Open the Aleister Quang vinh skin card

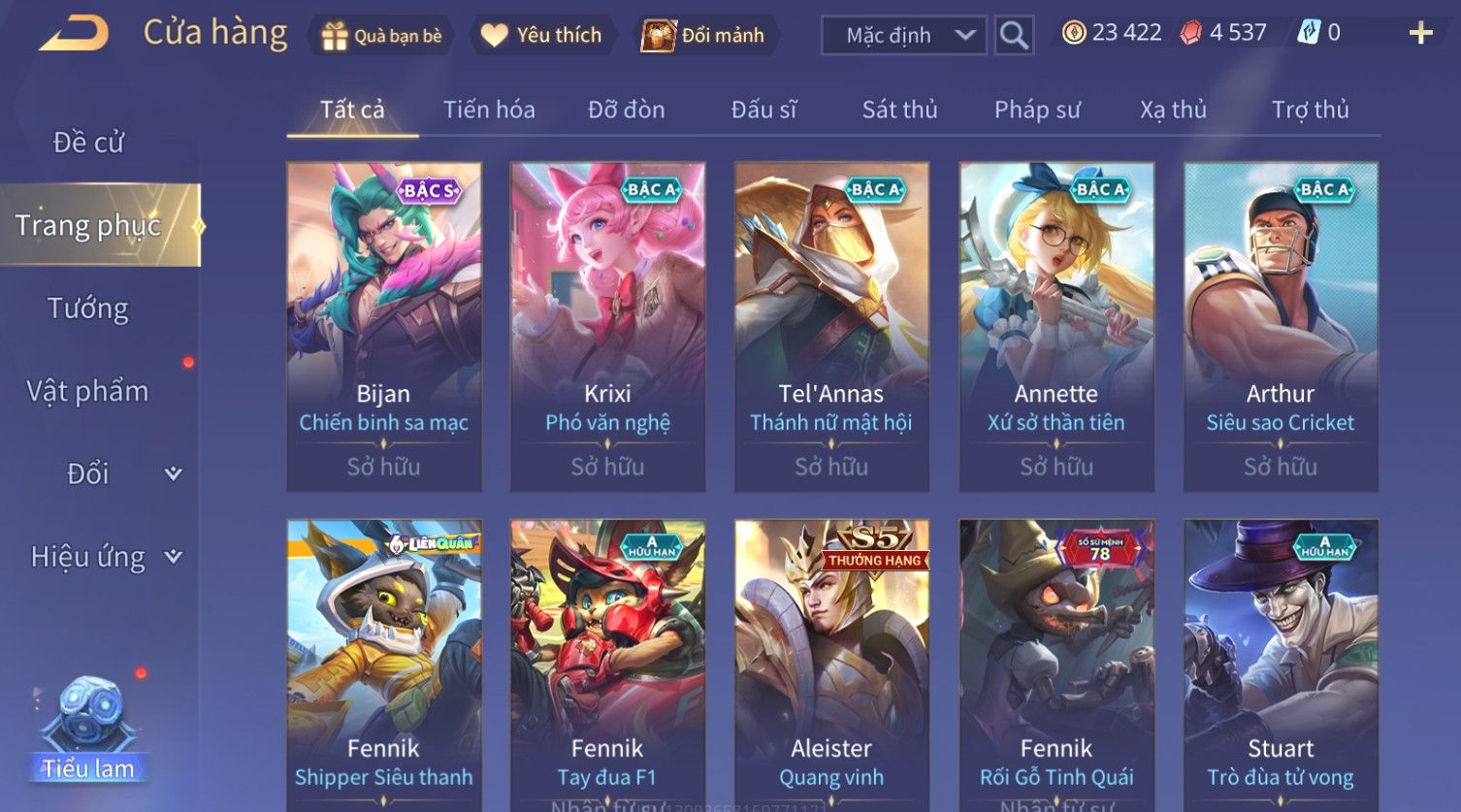tap(832, 665)
